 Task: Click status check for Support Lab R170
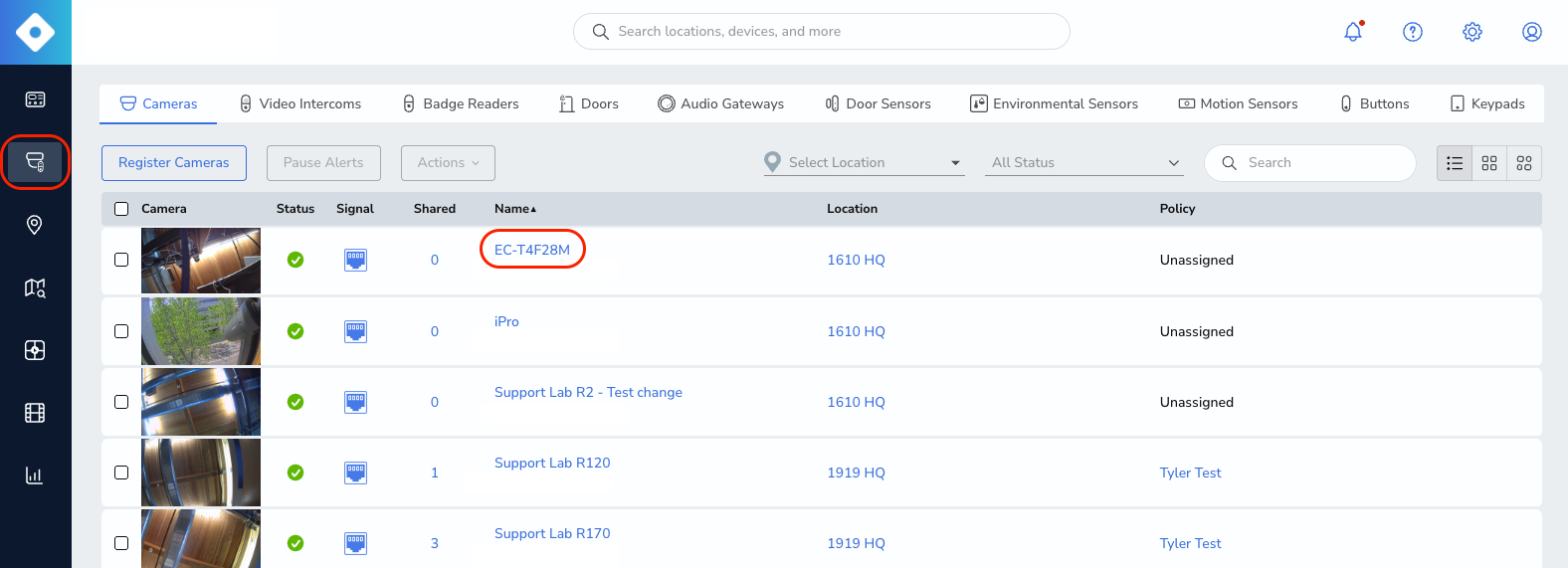tap(295, 543)
